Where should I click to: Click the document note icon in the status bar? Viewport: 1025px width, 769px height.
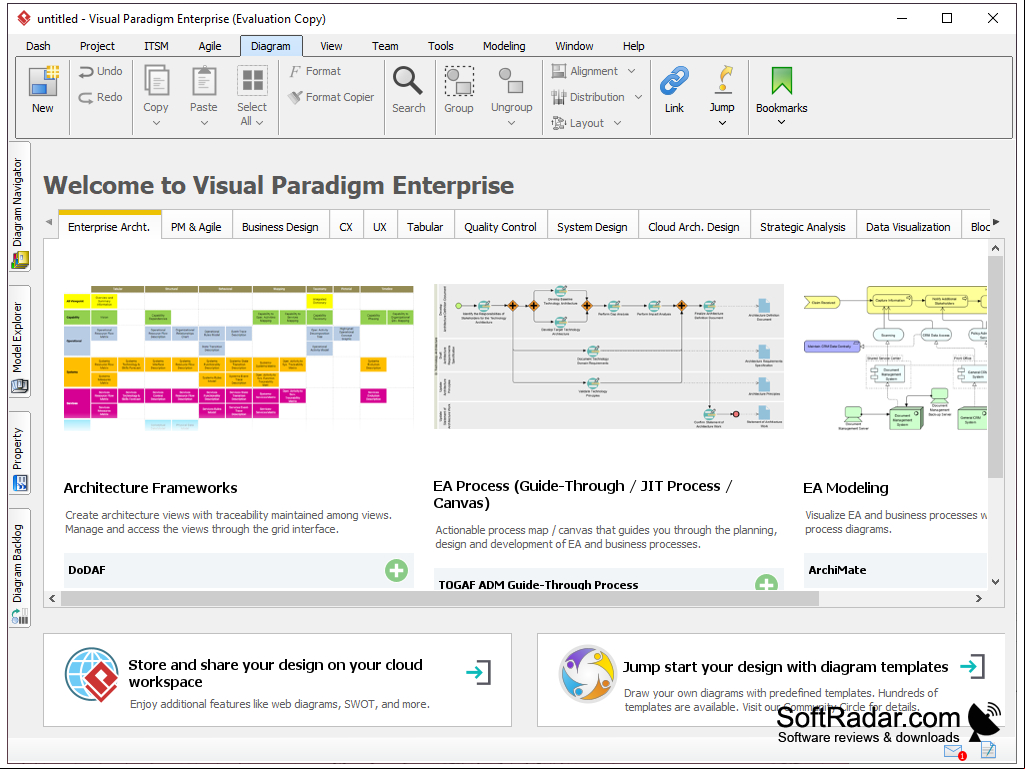coord(988,750)
